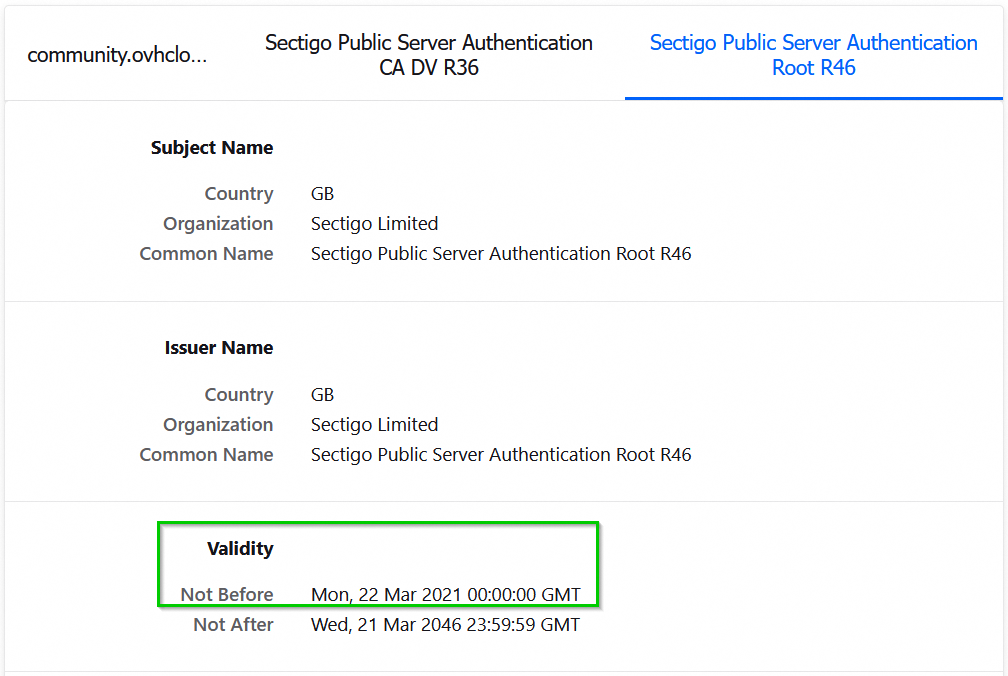The width and height of the screenshot is (1008, 676).
Task: Click the Issuer Name common name value
Action: (x=501, y=455)
